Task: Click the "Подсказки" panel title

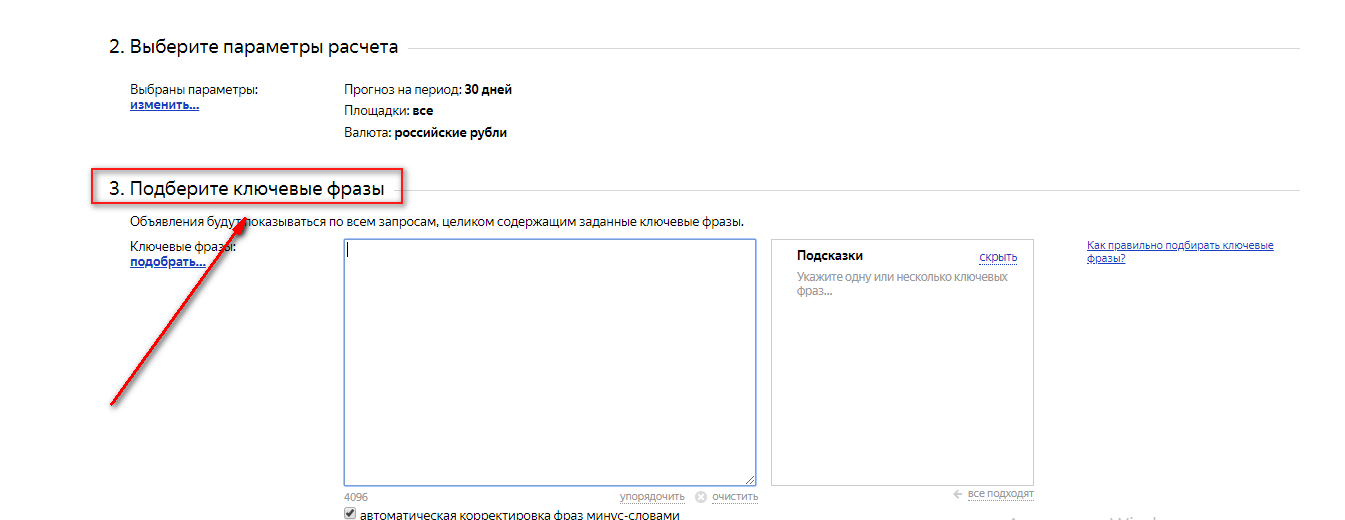Action: [829, 256]
